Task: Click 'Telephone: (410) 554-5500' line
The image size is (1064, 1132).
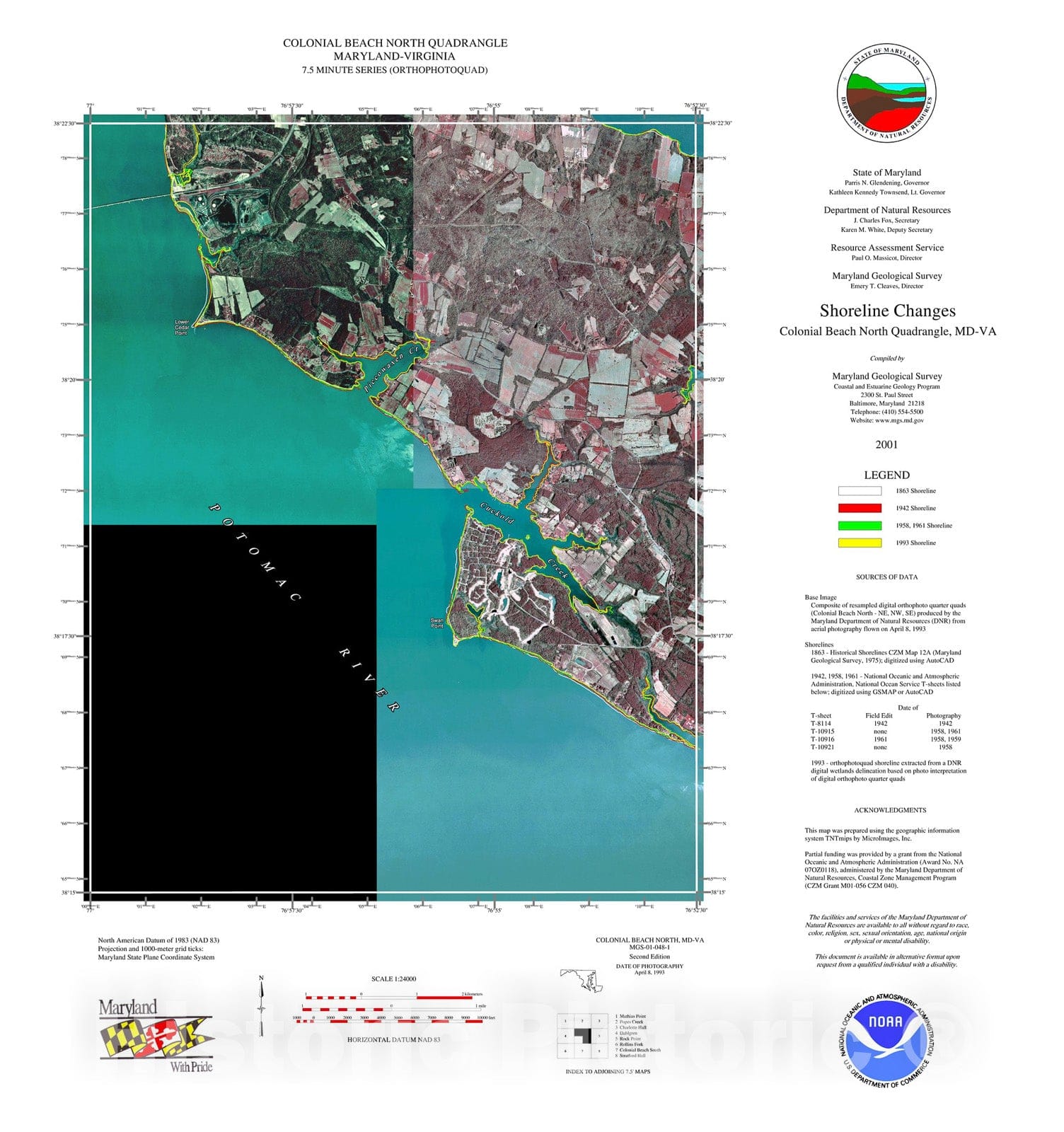Action: (886, 412)
